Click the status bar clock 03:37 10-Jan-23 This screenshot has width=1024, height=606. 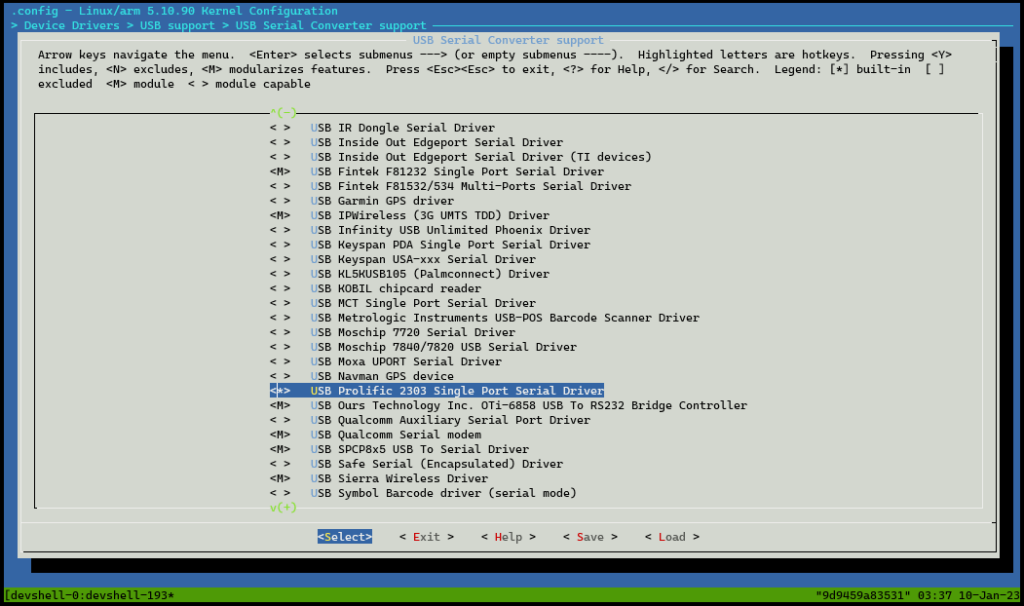point(968,595)
